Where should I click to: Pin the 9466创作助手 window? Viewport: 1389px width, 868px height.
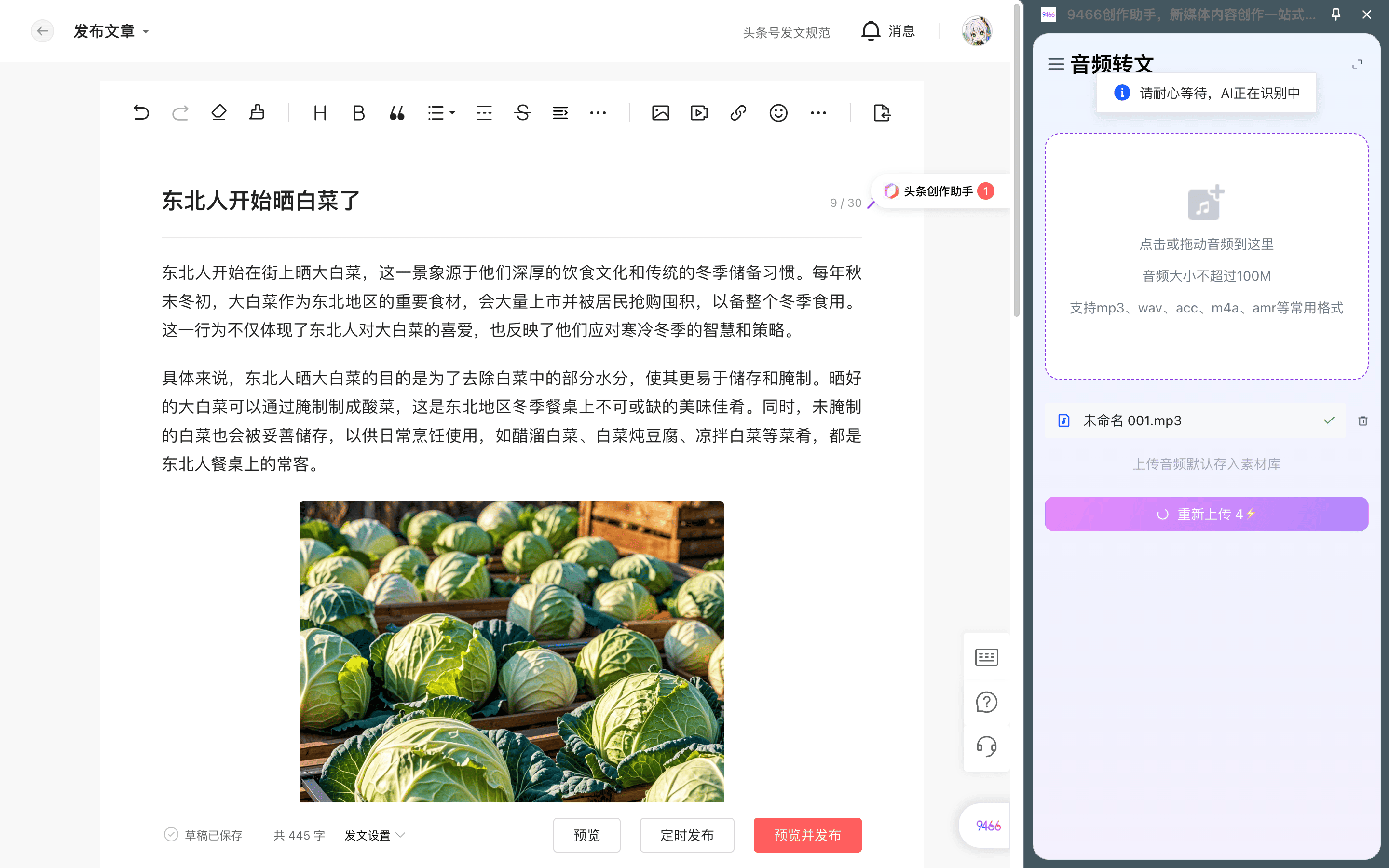[x=1336, y=14]
